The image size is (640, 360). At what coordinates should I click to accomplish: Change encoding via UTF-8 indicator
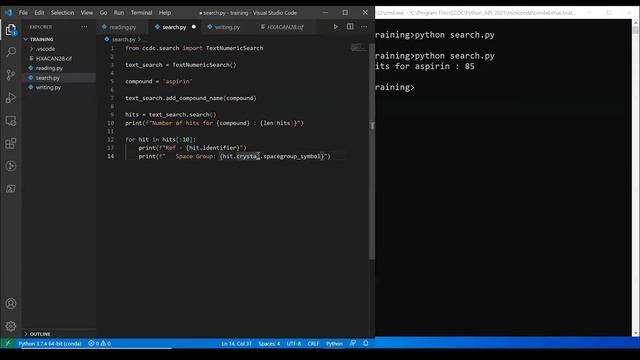[x=293, y=344]
